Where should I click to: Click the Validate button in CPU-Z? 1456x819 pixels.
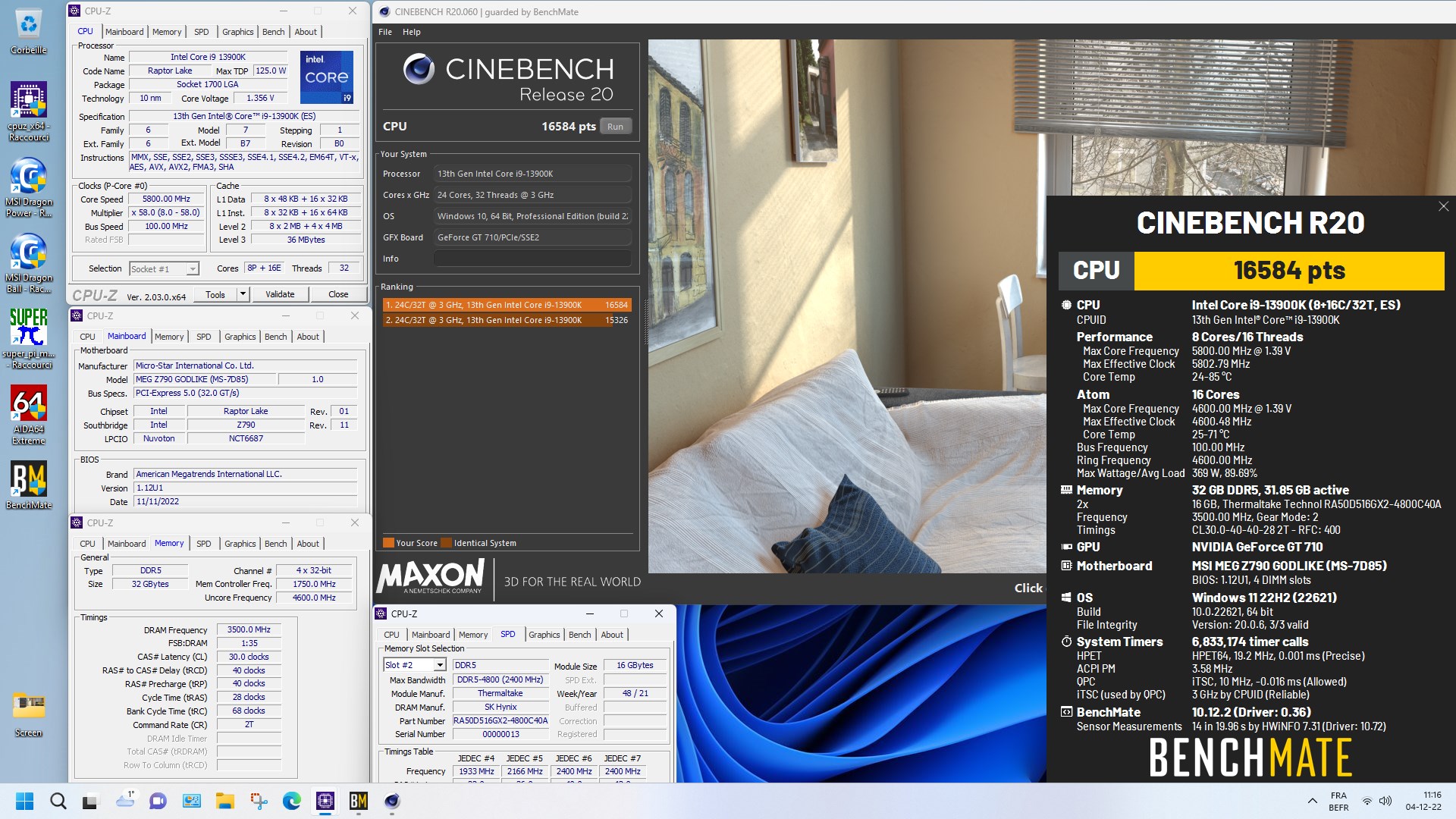(x=280, y=294)
